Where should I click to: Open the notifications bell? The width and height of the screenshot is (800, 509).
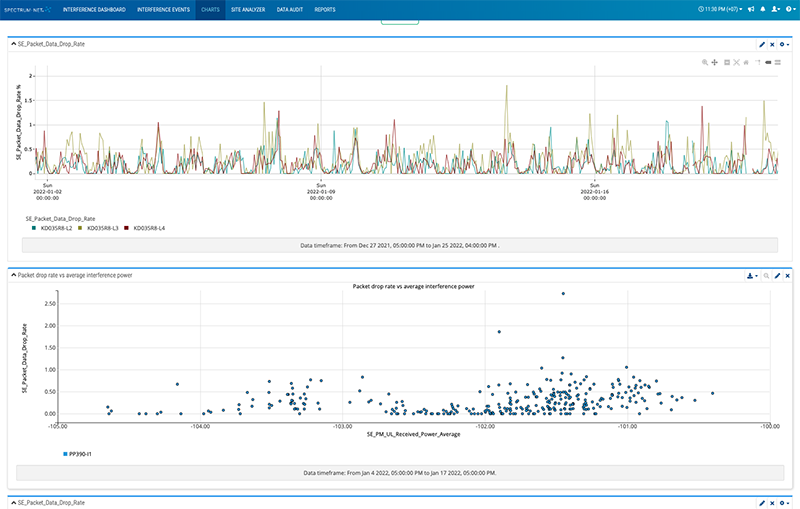763,9
